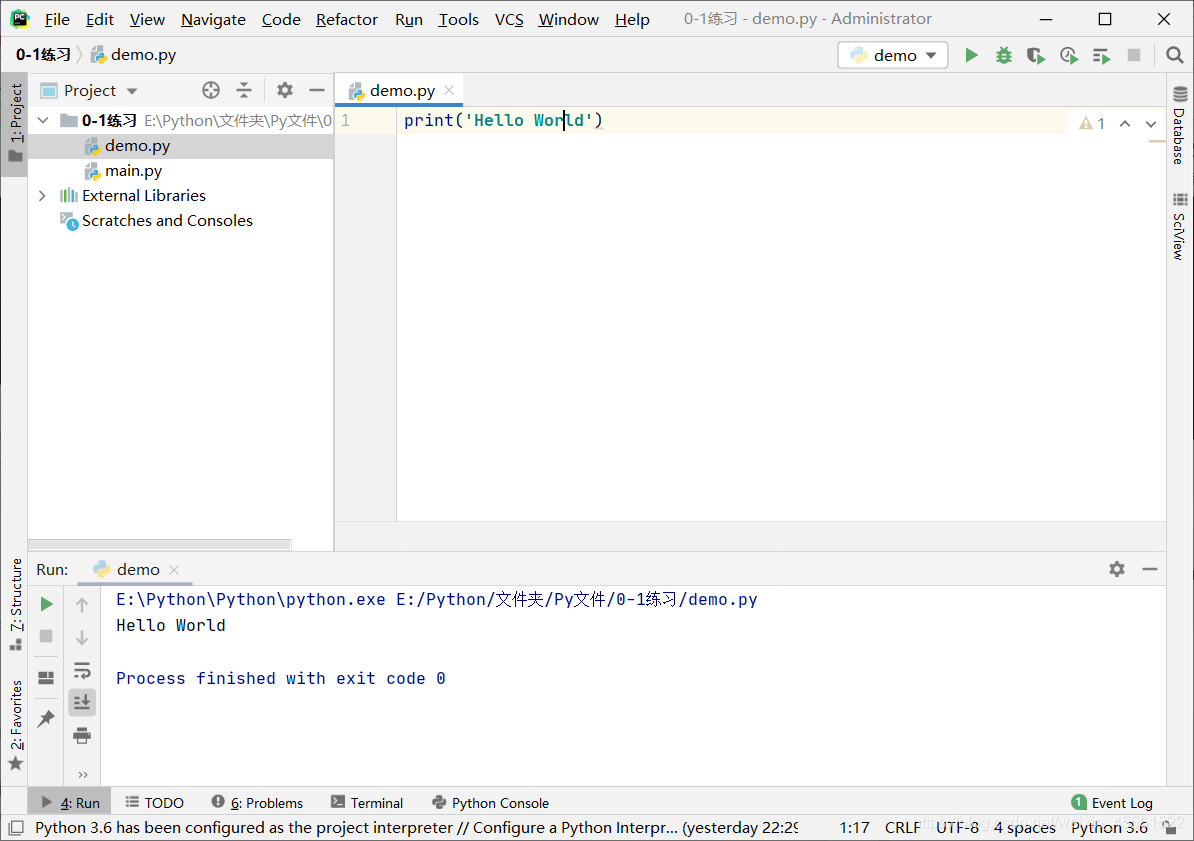Toggle tool window bars via status bar corner icon

pyautogui.click(x=16, y=827)
